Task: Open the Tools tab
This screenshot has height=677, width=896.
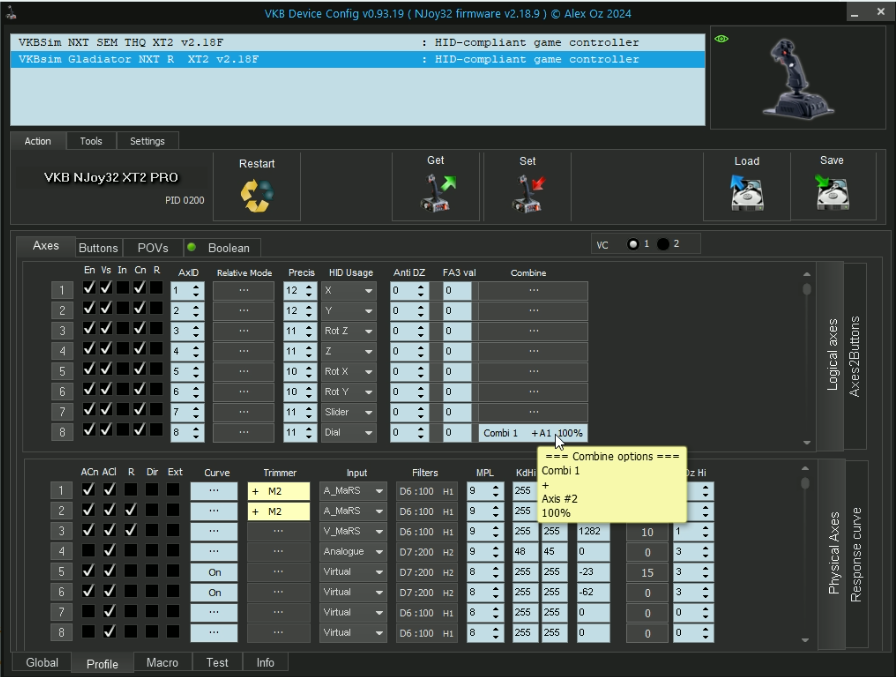Action: coord(91,141)
